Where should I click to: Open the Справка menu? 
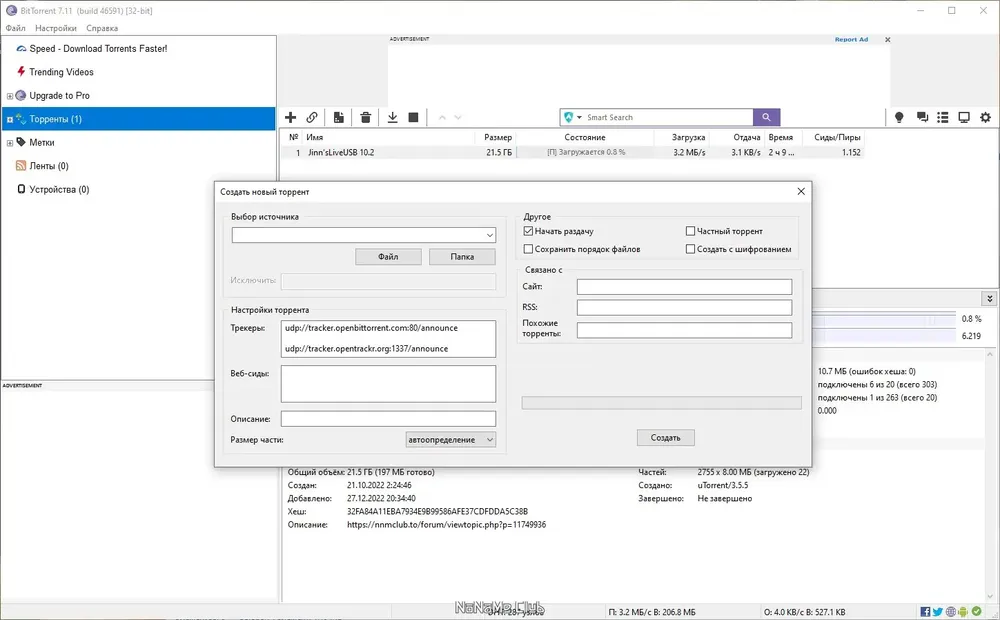(102, 28)
